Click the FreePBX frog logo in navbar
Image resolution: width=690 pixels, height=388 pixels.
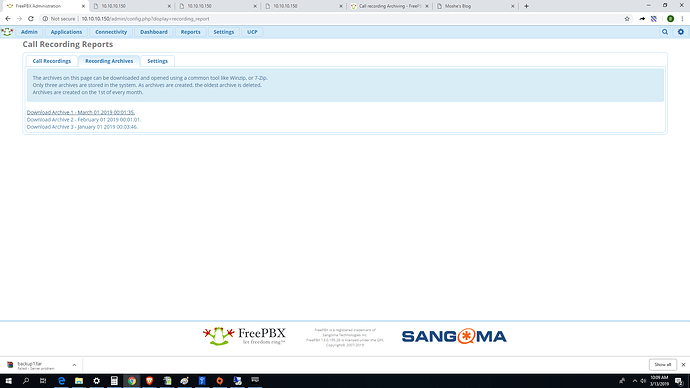tap(7, 32)
